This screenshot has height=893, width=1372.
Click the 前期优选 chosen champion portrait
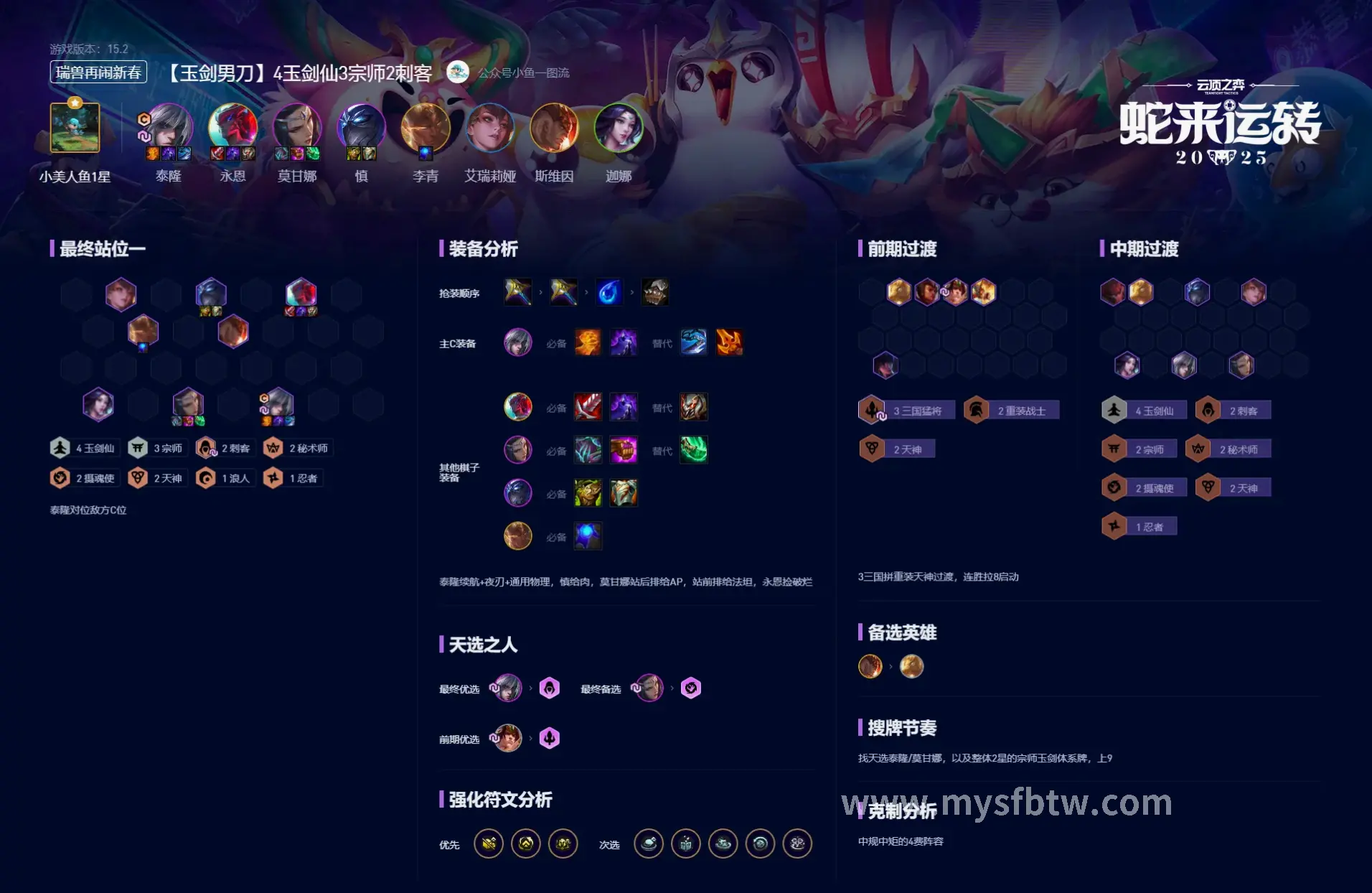click(508, 738)
